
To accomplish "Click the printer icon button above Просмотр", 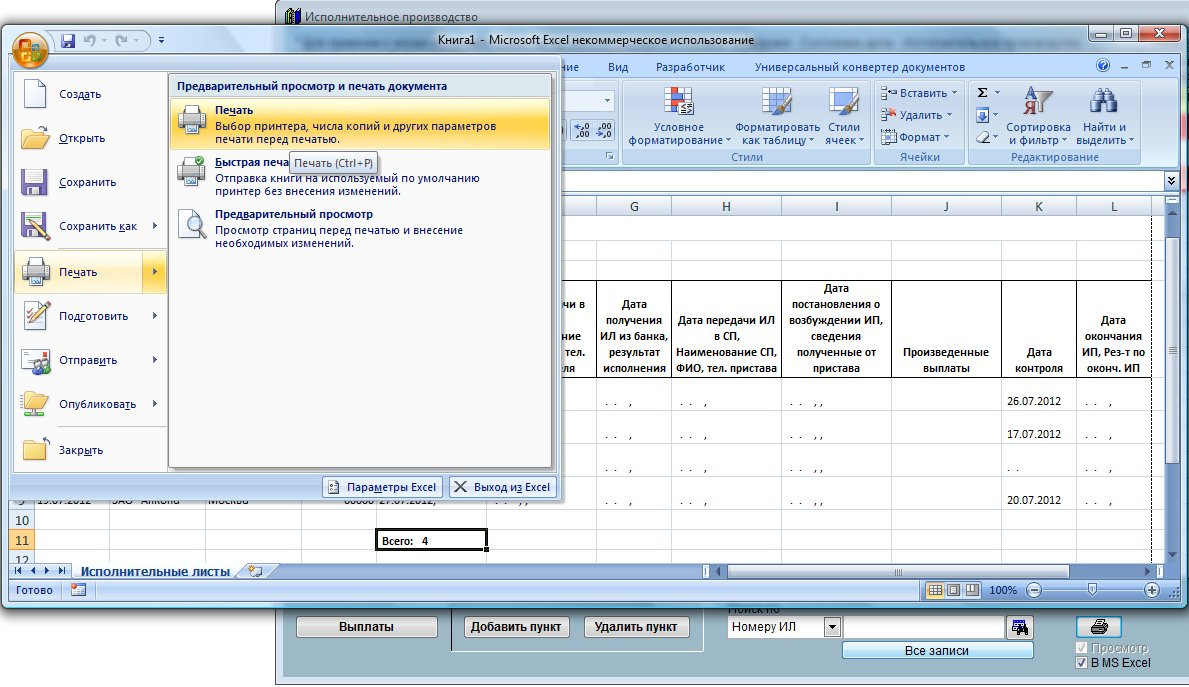I will pyautogui.click(x=1098, y=627).
